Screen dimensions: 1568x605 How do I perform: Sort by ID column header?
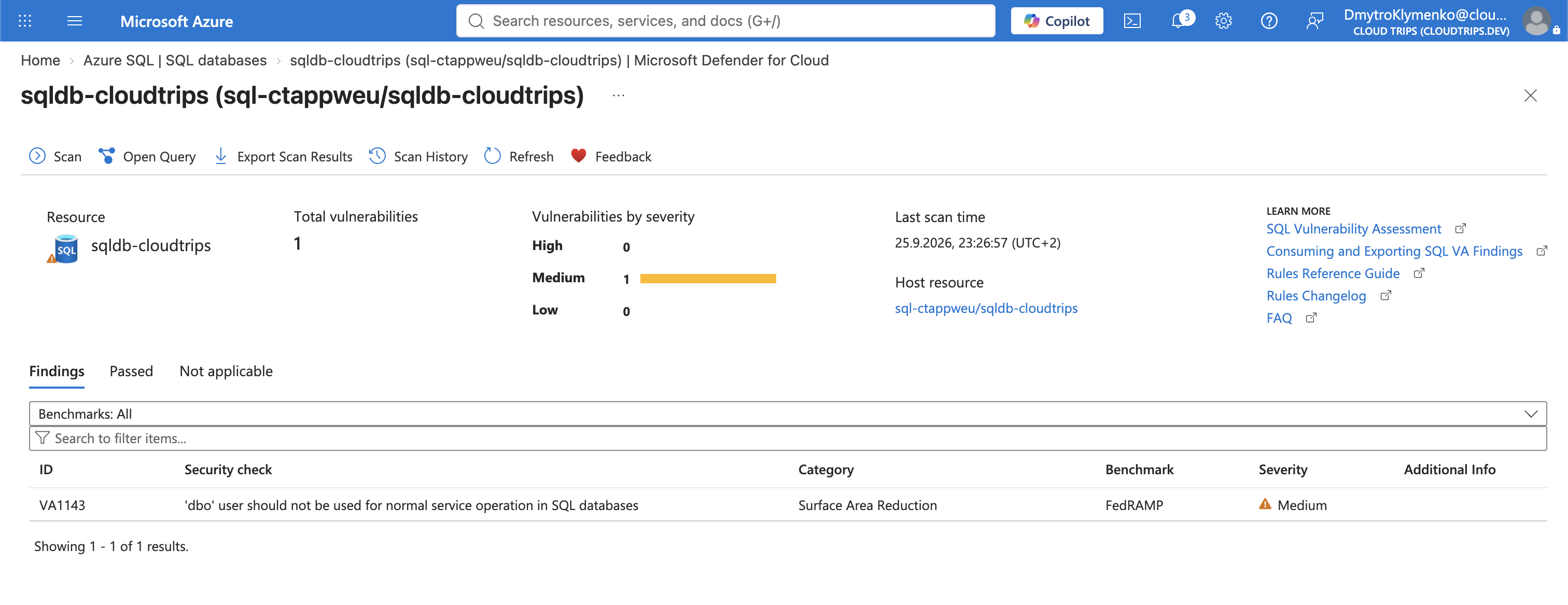(46, 469)
